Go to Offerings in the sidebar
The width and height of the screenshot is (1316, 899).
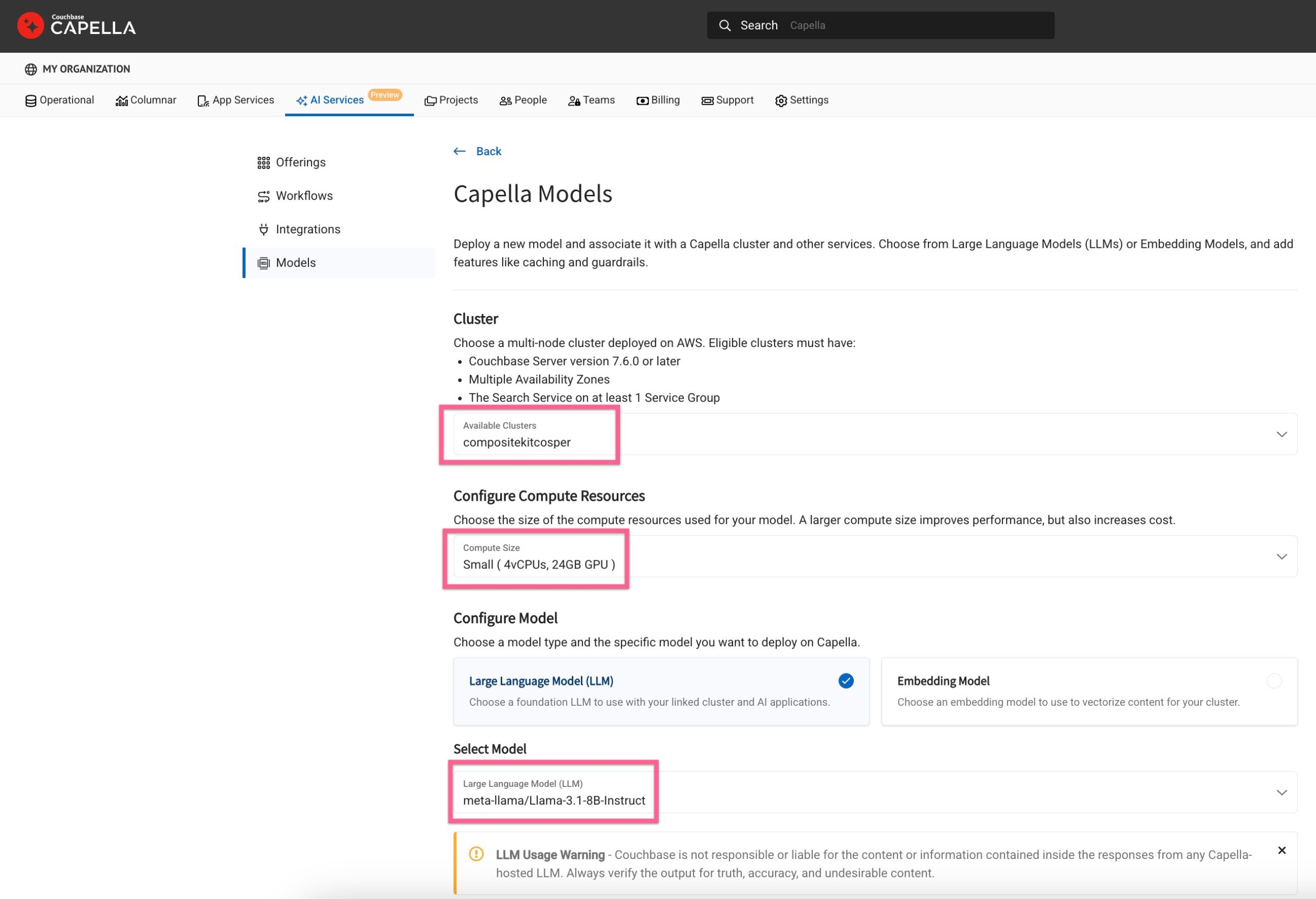coord(339,162)
